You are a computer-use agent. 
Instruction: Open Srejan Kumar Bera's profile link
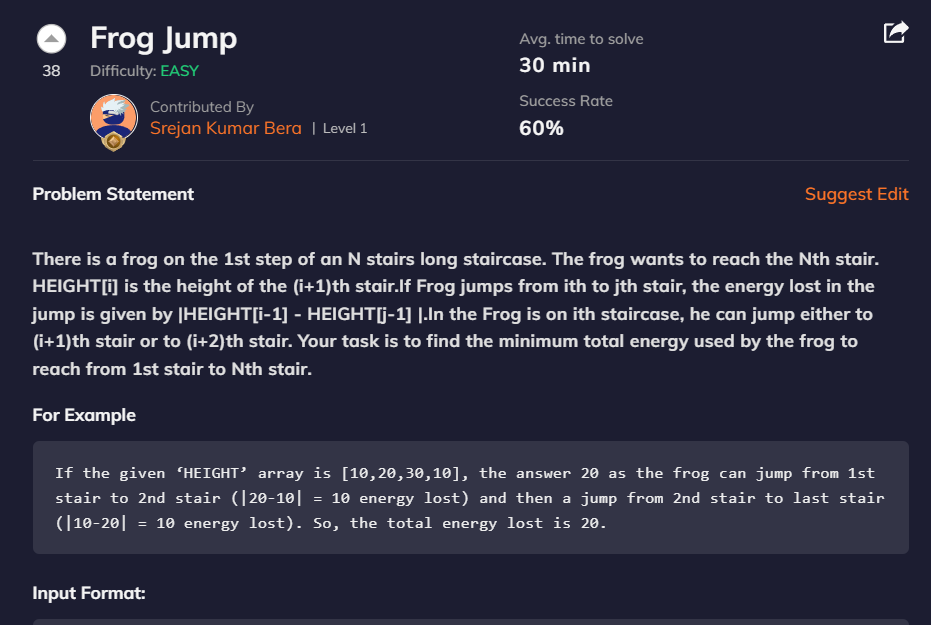point(226,128)
